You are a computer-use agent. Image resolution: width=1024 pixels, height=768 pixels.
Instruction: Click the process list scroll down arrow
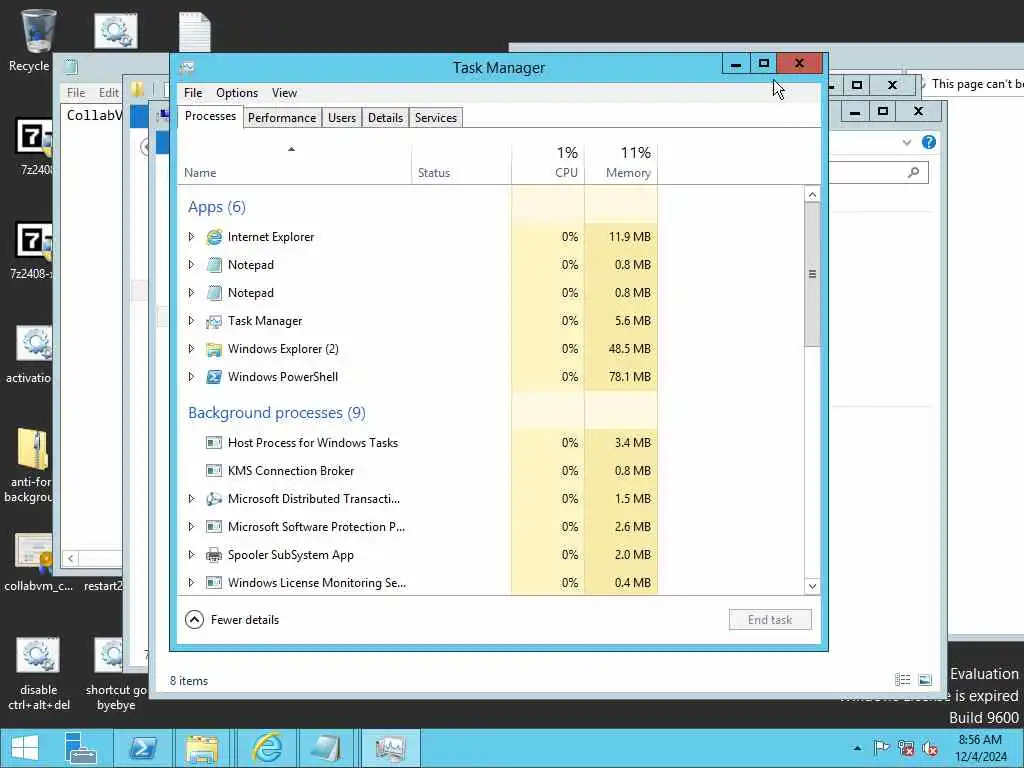[812, 586]
